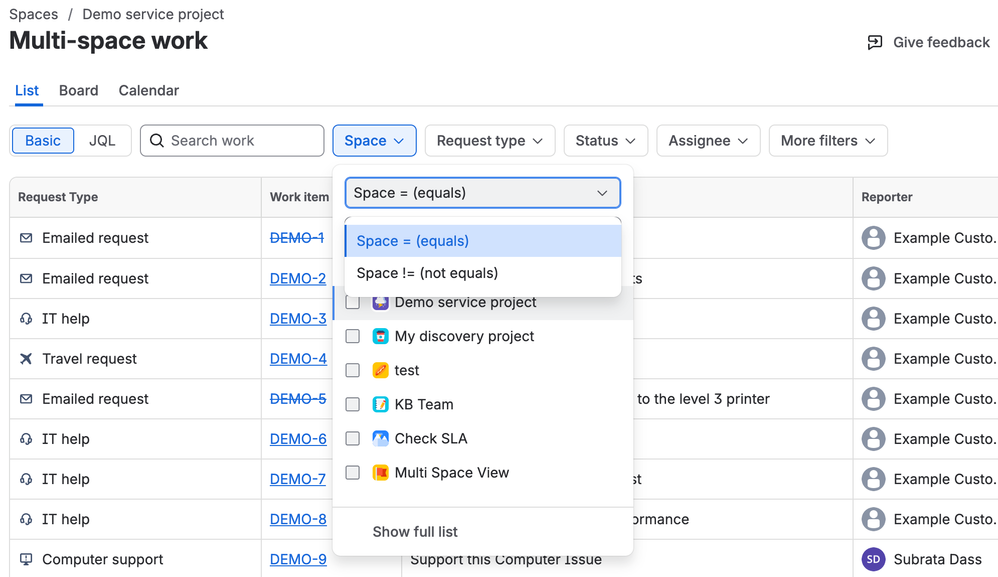Tick the Multi Space View checkbox
Viewport: 998px width, 577px height.
click(x=353, y=472)
